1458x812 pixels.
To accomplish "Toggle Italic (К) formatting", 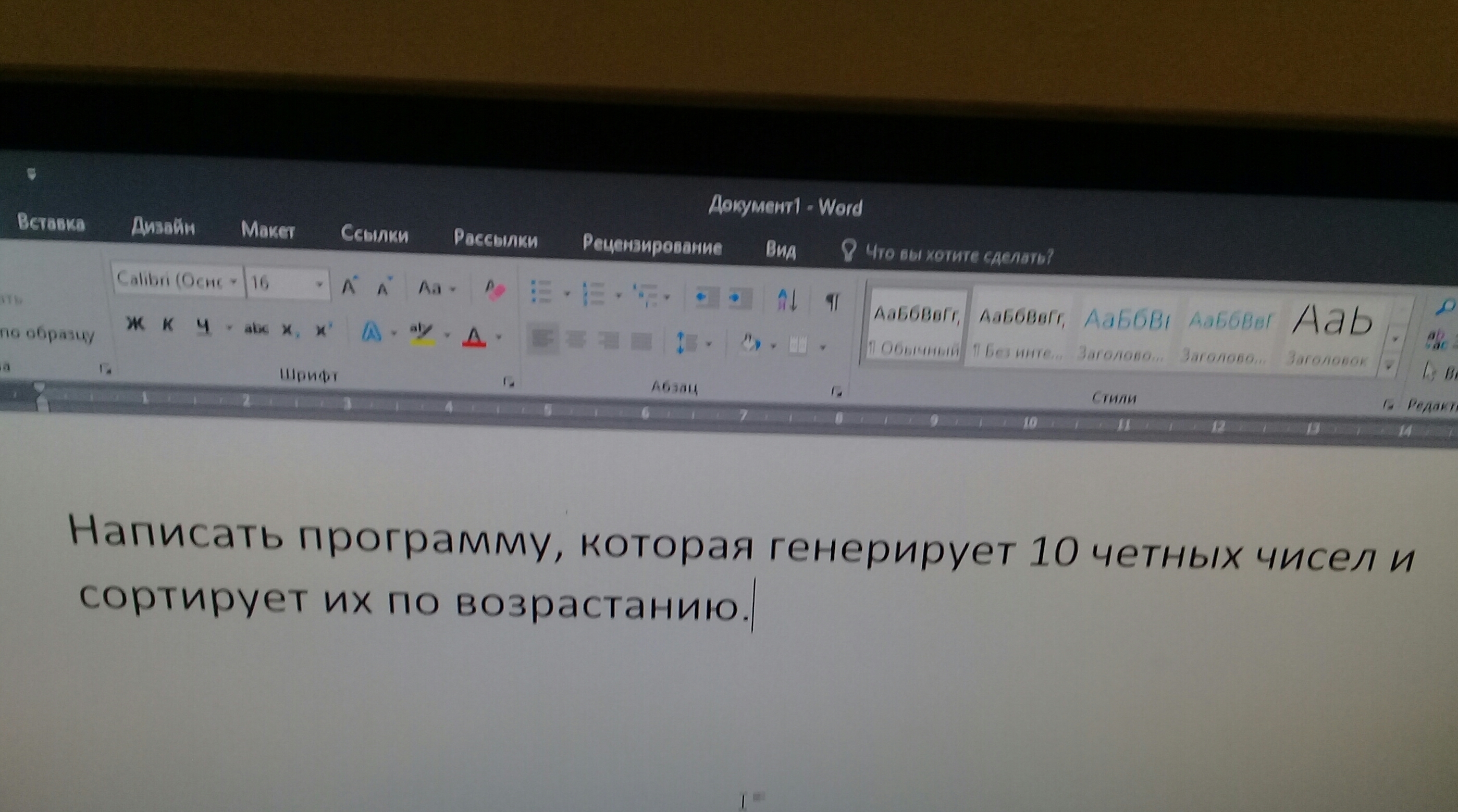I will [168, 326].
